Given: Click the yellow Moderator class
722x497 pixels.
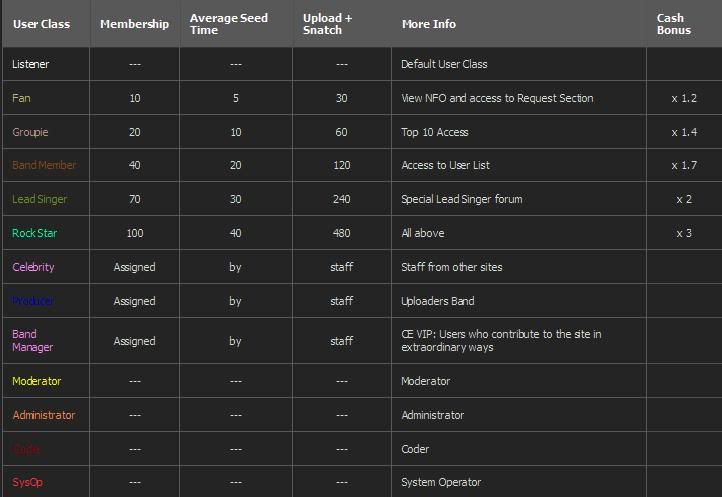Looking at the screenshot, I should (x=36, y=381).
